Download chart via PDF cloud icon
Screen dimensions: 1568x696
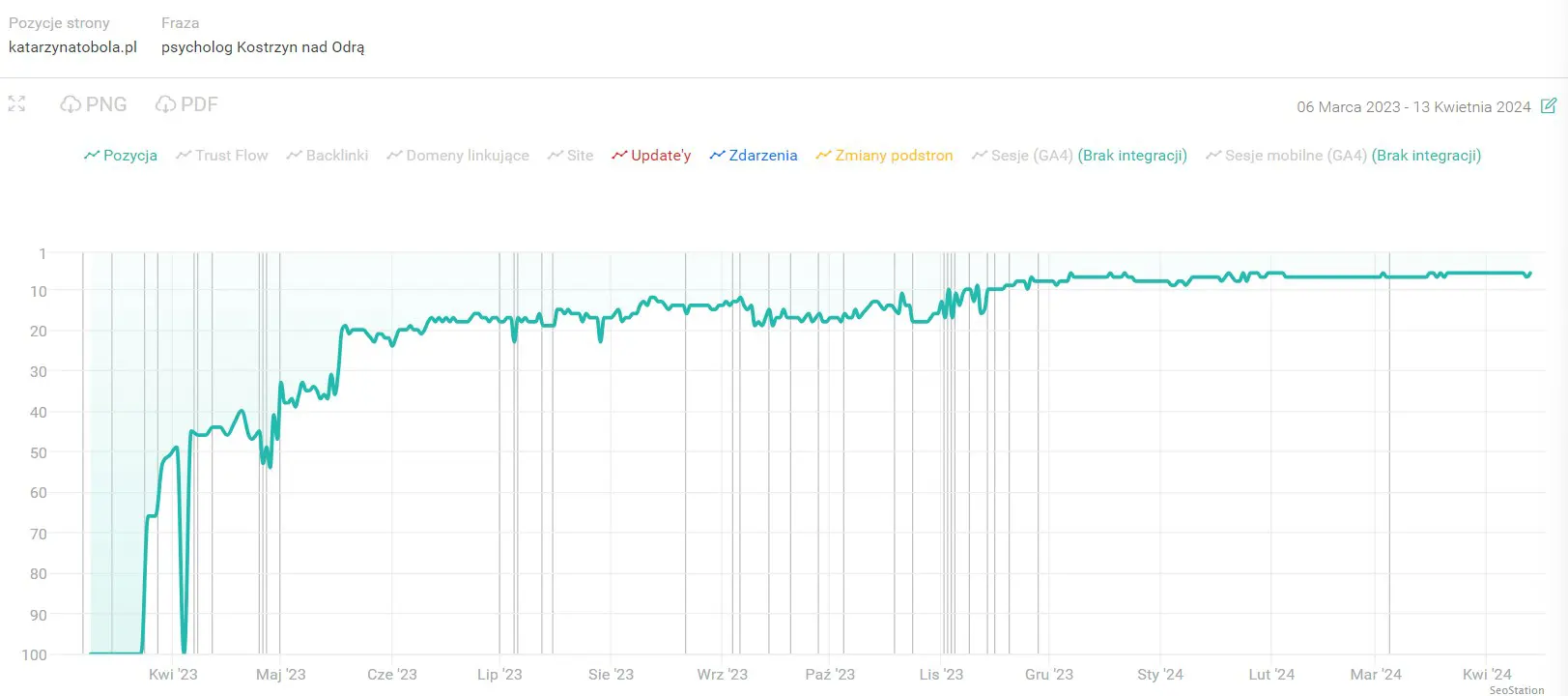[x=165, y=104]
